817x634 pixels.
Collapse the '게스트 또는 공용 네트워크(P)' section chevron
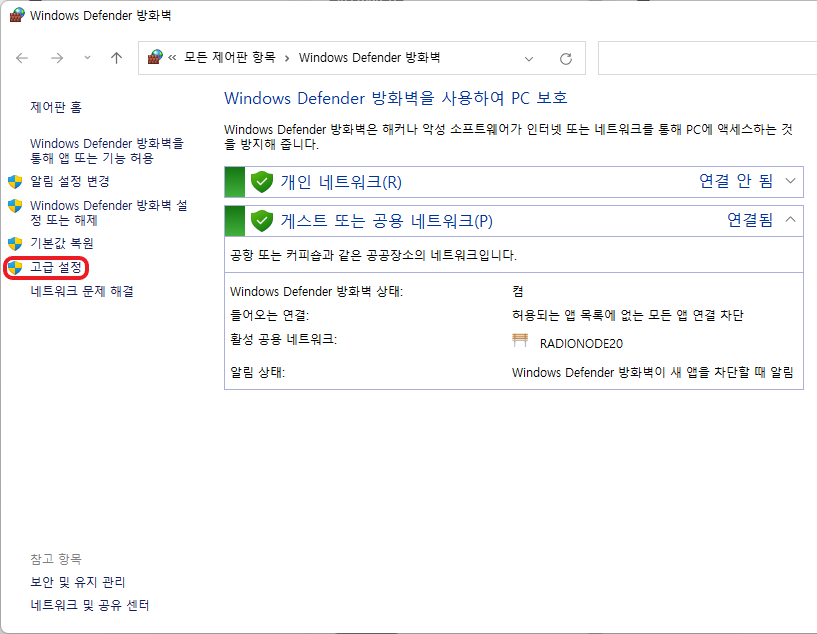[x=790, y=220]
